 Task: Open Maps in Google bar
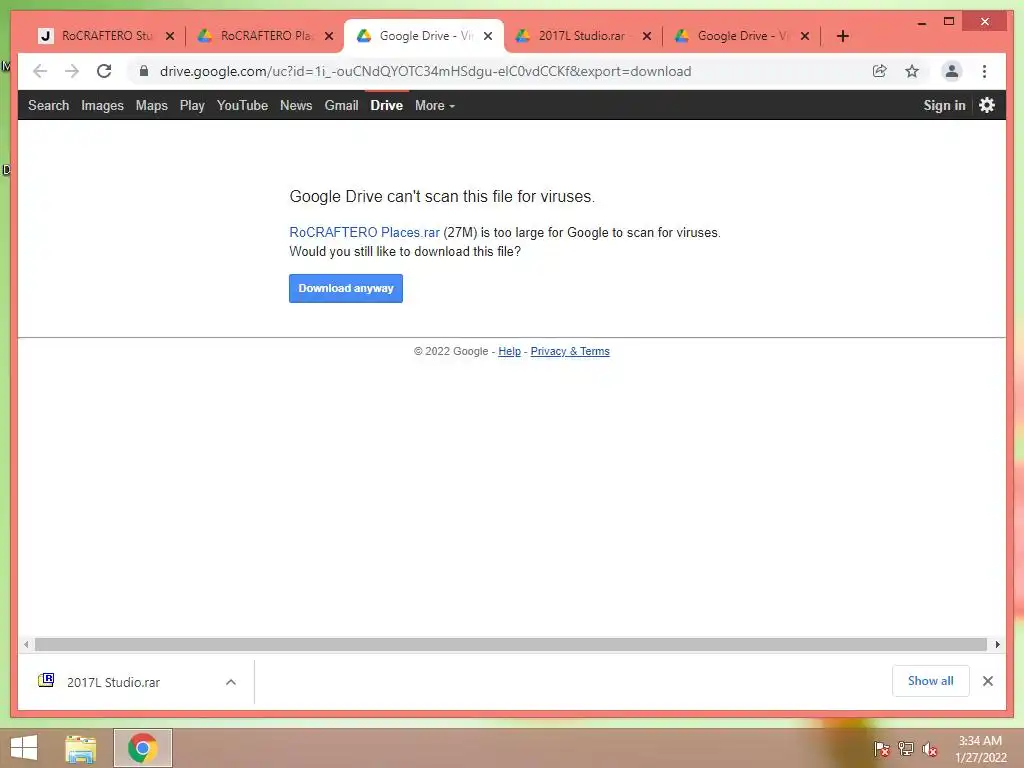(152, 105)
